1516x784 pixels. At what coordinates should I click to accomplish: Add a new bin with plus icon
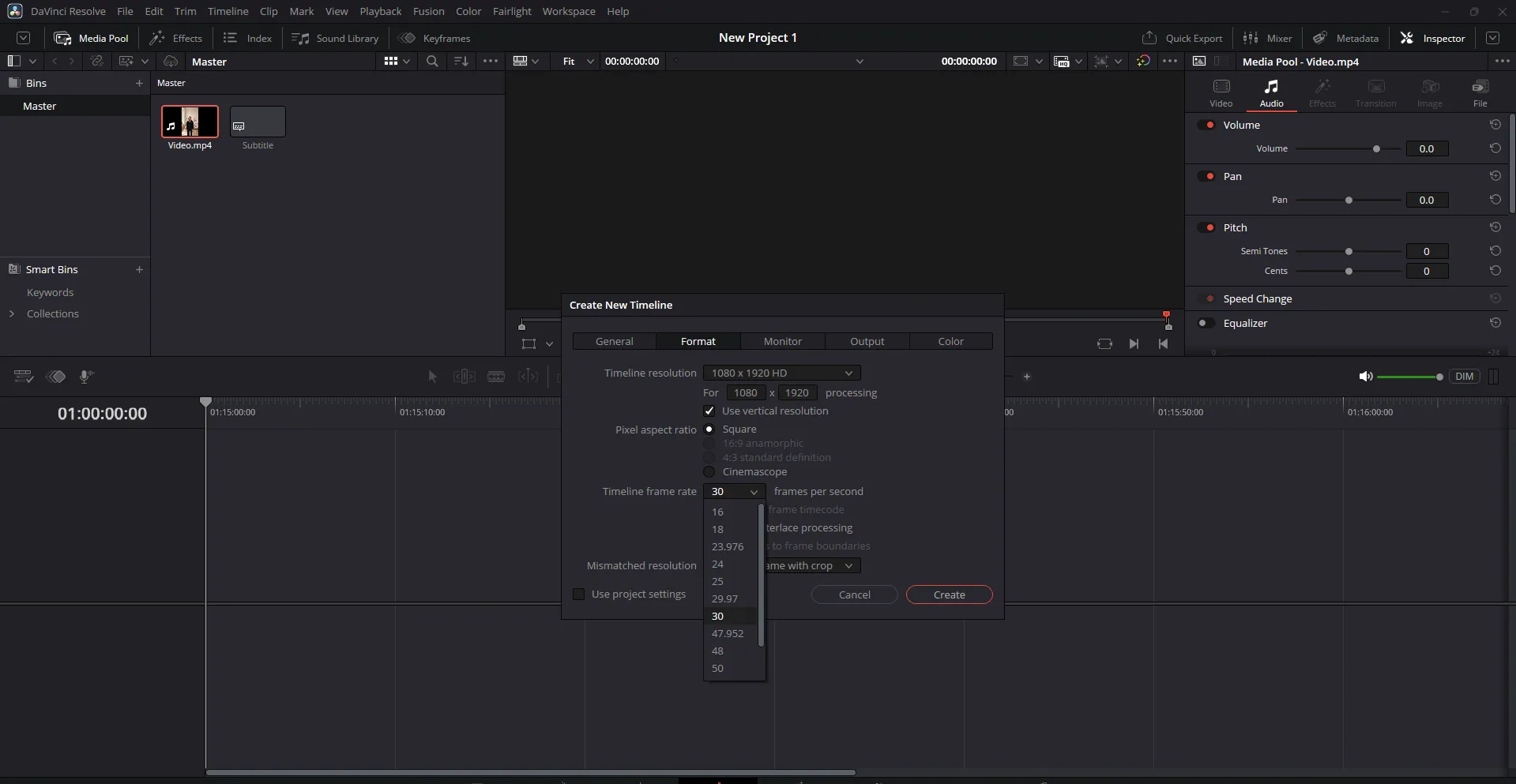tap(139, 83)
